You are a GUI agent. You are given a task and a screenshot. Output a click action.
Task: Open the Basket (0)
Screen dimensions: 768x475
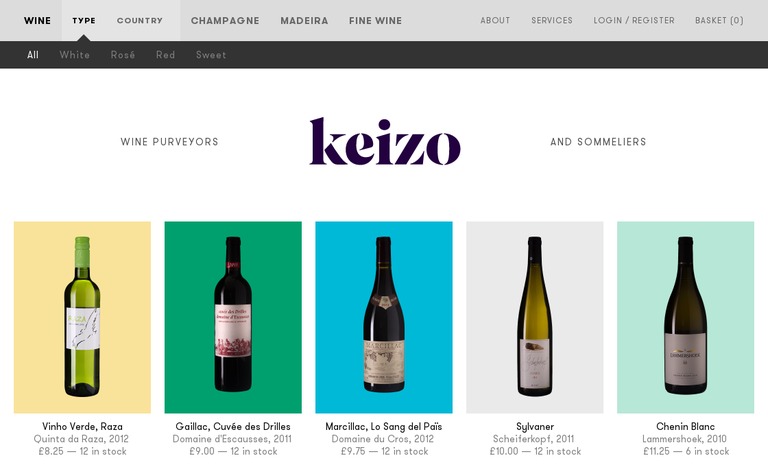click(719, 20)
